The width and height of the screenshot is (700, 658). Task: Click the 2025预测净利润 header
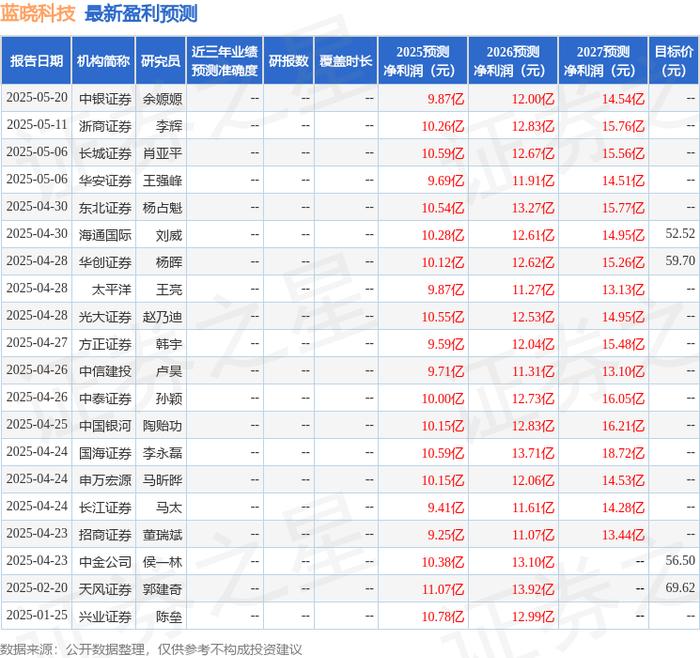pyautogui.click(x=423, y=61)
